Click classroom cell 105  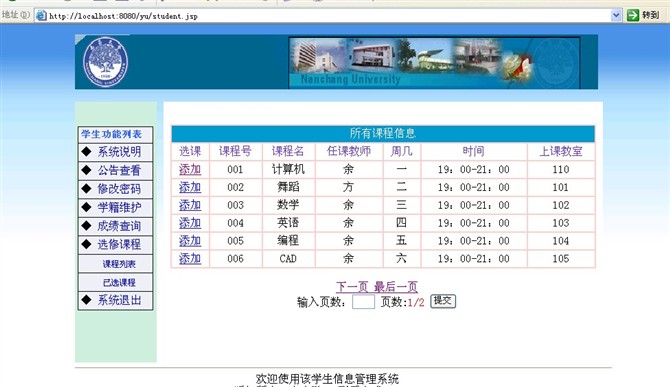561,258
